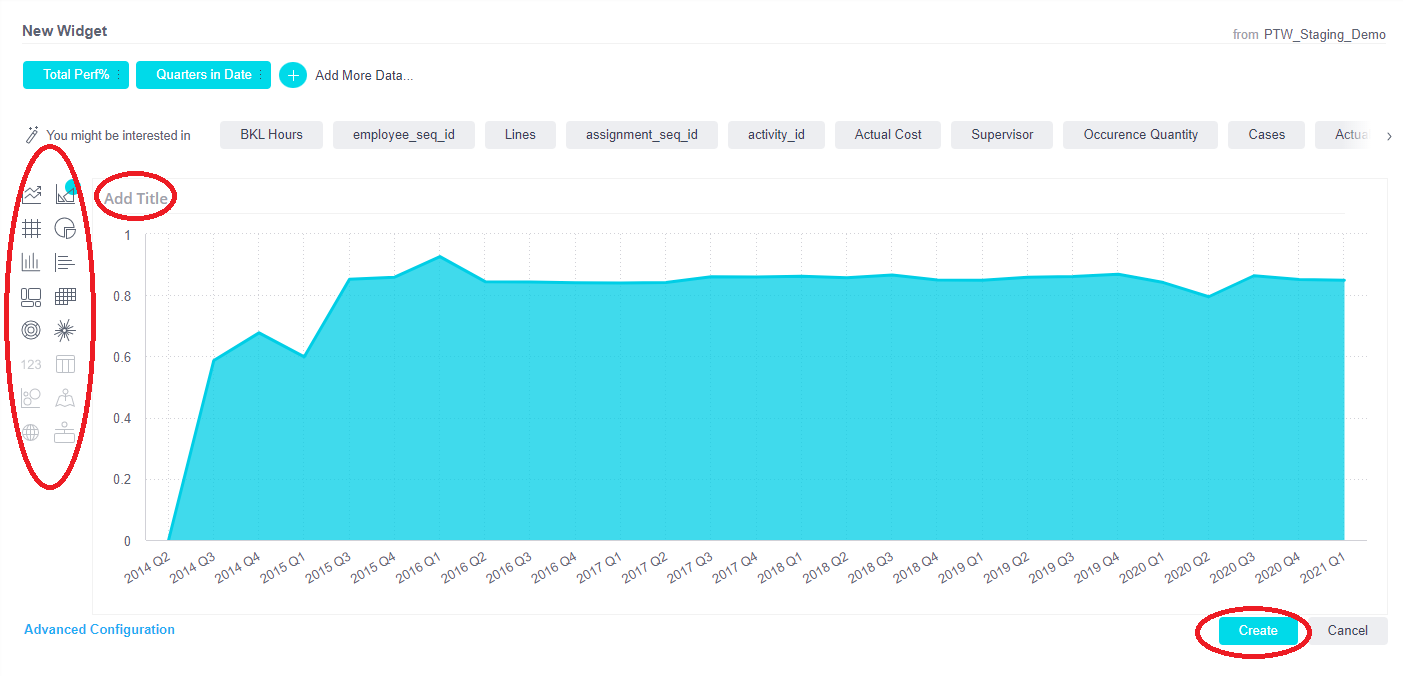
Task: Click the Add Title field
Action: pyautogui.click(x=136, y=198)
